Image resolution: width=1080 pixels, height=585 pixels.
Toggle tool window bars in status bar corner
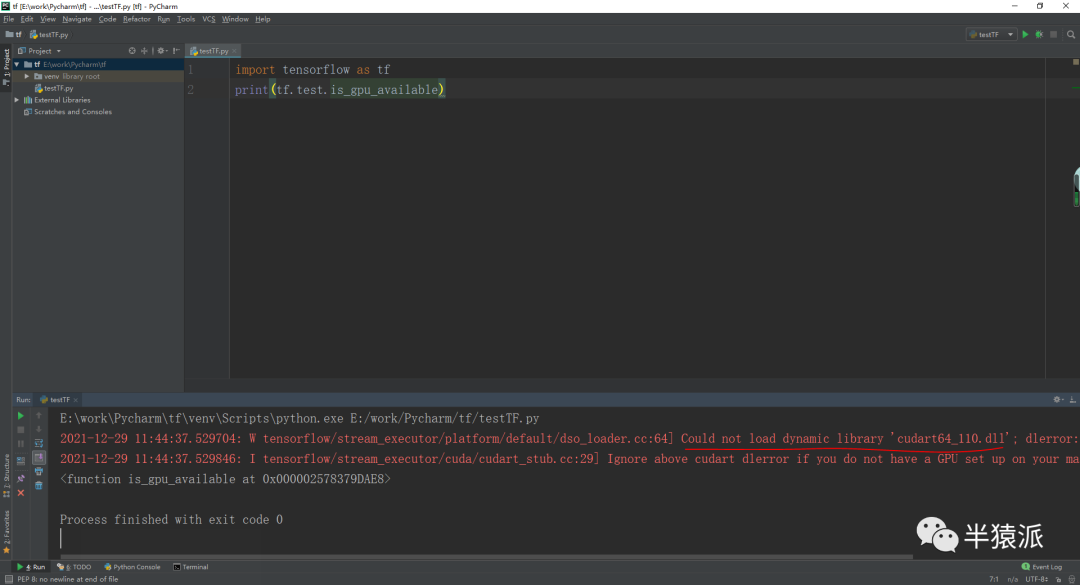[8, 579]
